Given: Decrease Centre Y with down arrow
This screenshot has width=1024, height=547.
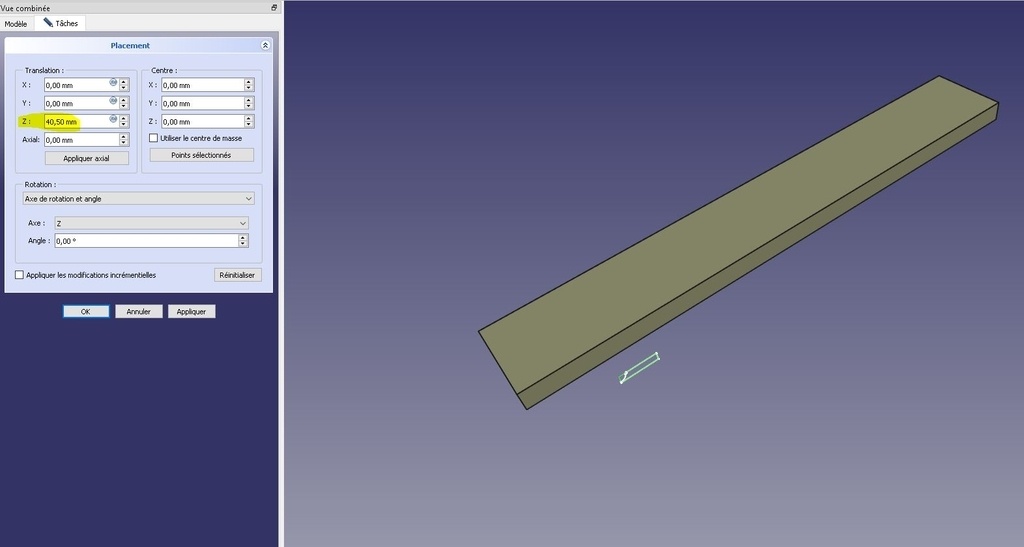Looking at the screenshot, I should (x=249, y=106).
